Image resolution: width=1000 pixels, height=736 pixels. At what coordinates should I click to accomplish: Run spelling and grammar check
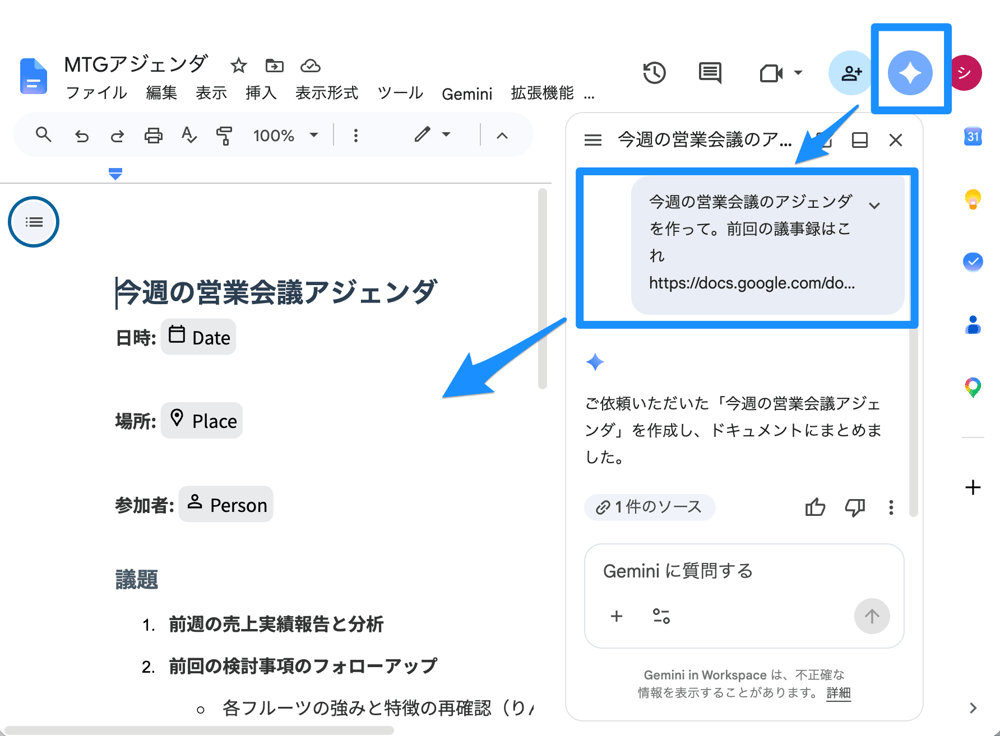[x=189, y=135]
